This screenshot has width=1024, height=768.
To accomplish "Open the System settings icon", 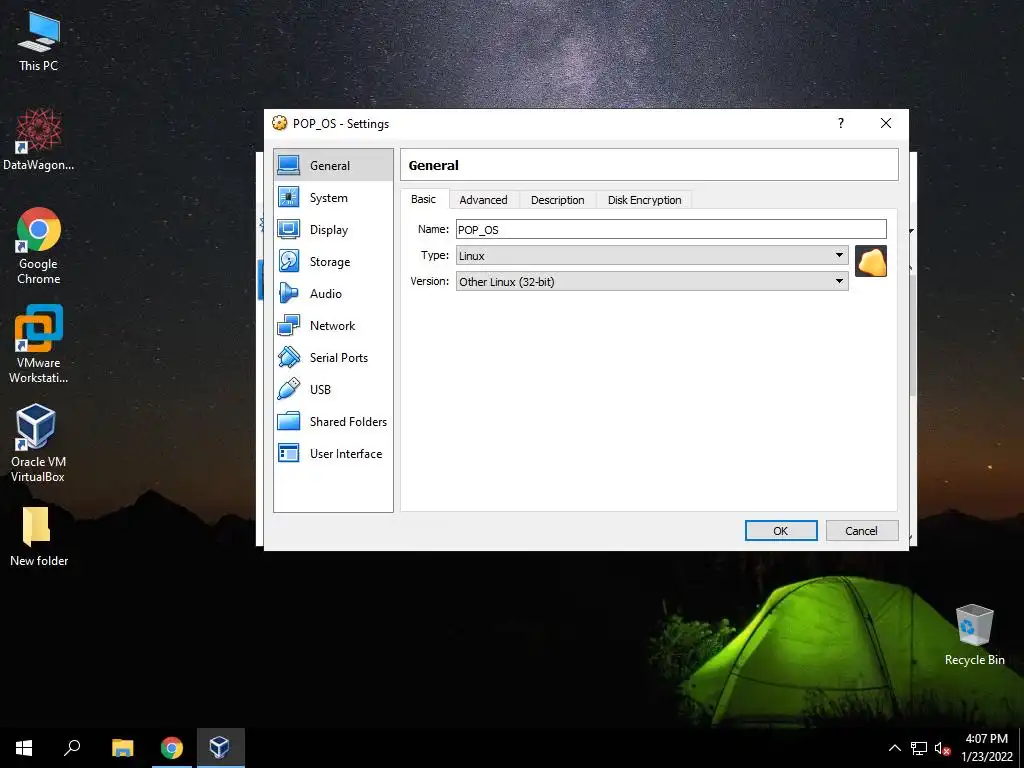I will pyautogui.click(x=288, y=197).
